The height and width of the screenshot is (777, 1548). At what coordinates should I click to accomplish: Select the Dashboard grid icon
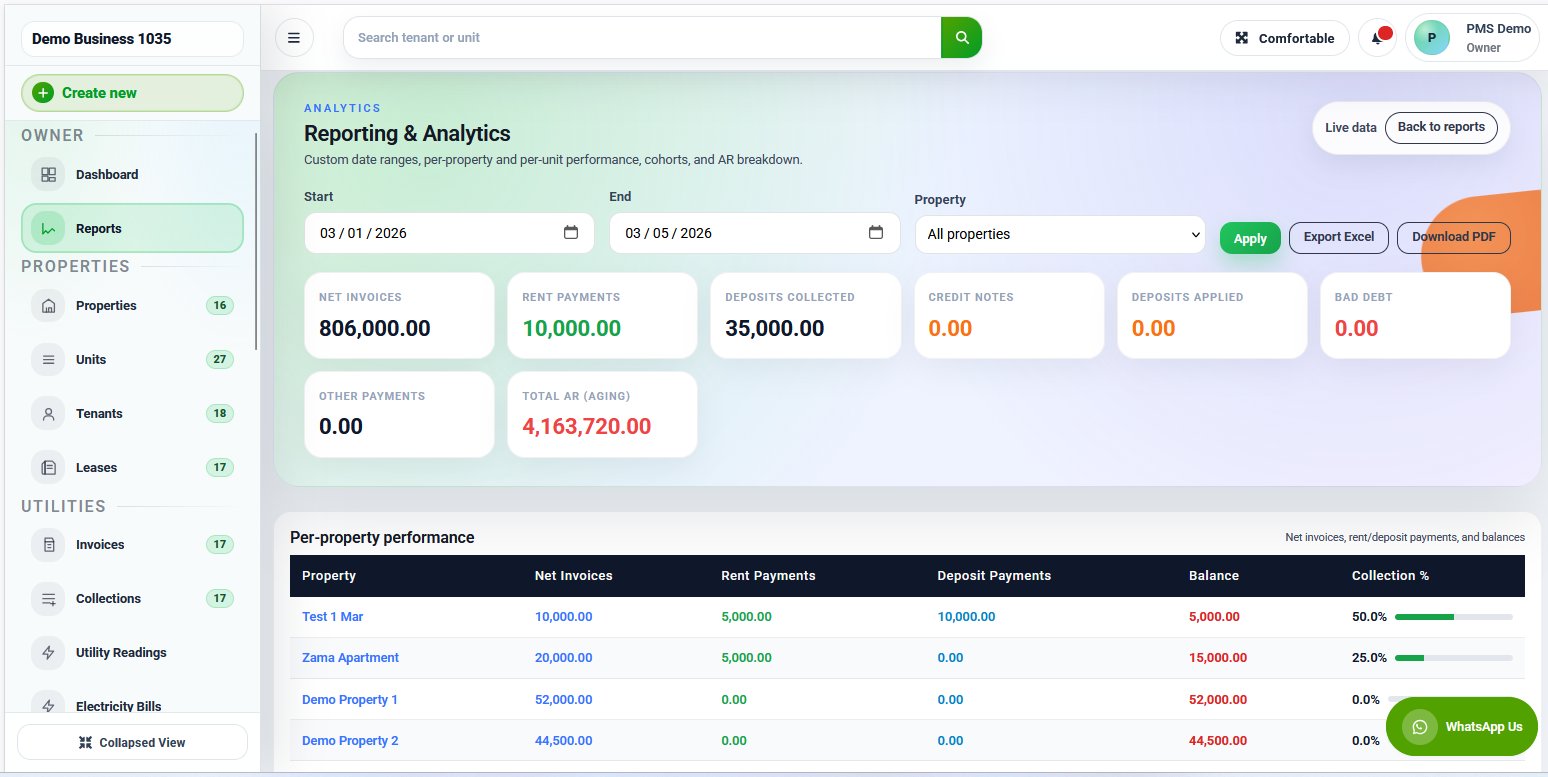pos(48,174)
